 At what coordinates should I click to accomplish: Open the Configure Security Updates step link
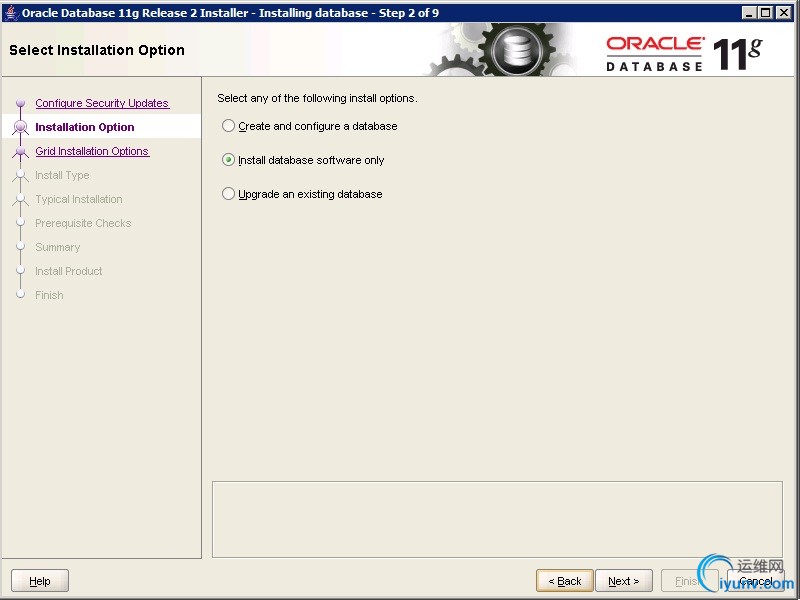102,103
